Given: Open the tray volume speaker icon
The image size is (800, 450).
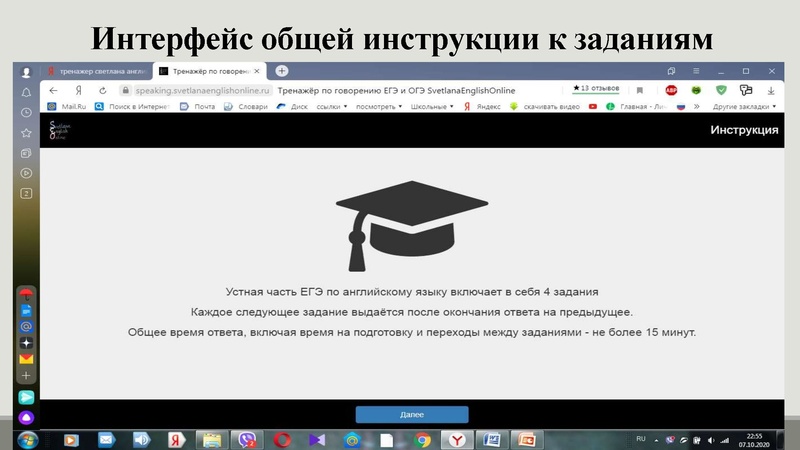Looking at the screenshot, I should pos(711,440).
